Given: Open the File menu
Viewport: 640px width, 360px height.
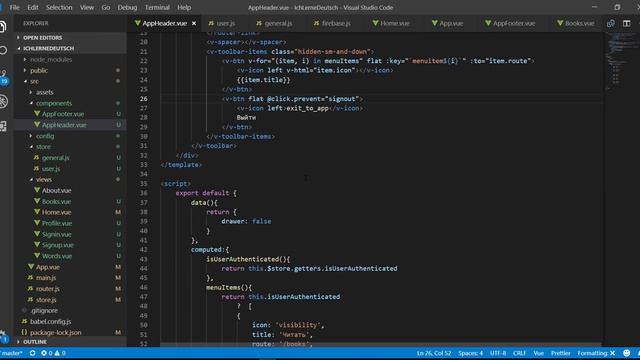Looking at the screenshot, I should click(x=15, y=7).
